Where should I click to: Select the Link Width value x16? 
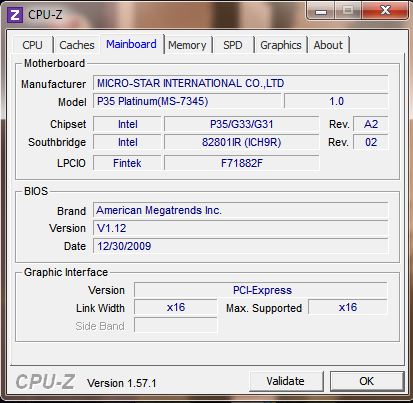pyautogui.click(x=176, y=307)
